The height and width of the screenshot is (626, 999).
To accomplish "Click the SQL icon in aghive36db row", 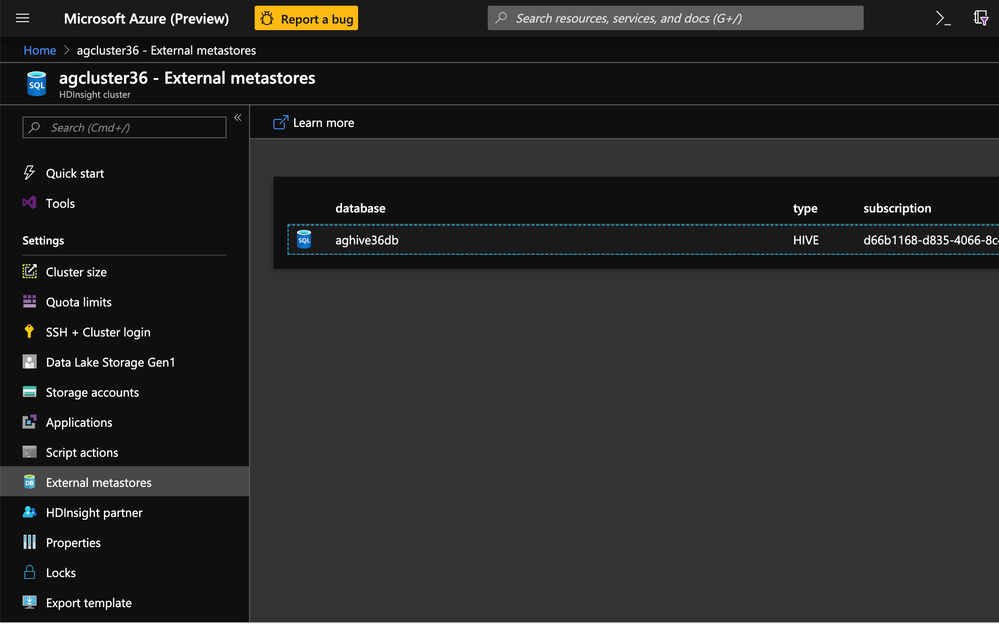I will click(305, 239).
